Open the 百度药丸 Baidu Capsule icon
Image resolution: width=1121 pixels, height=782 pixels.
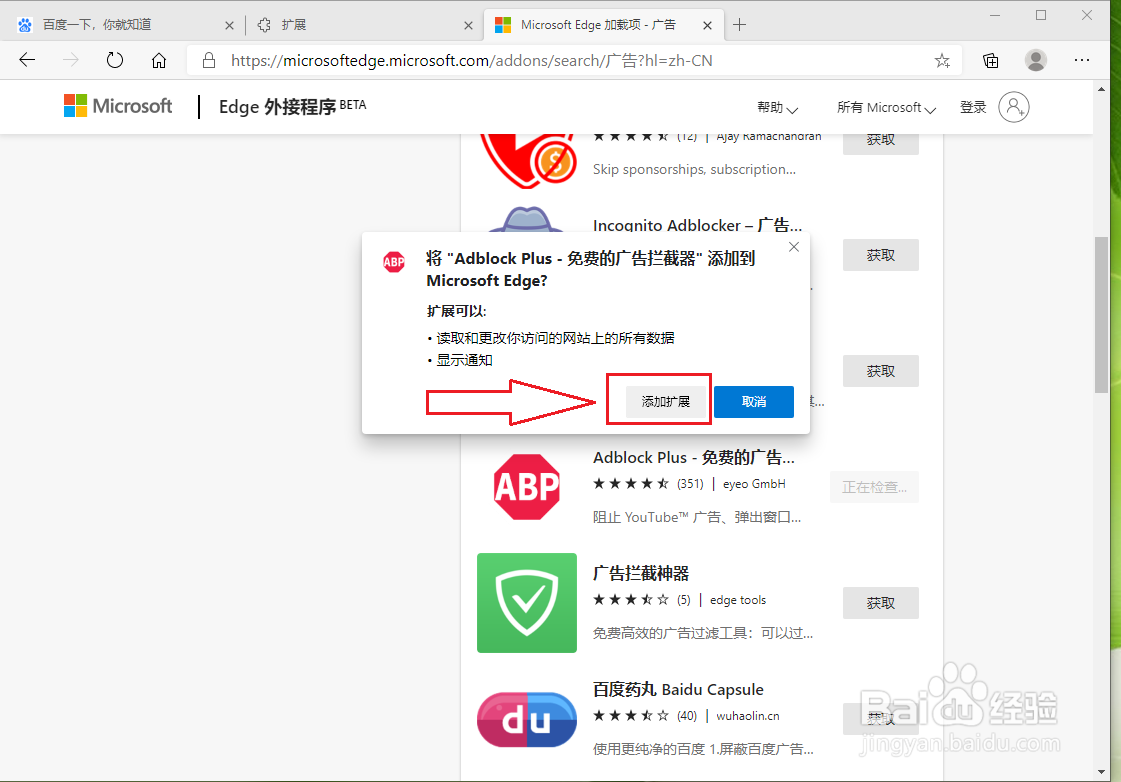pyautogui.click(x=527, y=719)
